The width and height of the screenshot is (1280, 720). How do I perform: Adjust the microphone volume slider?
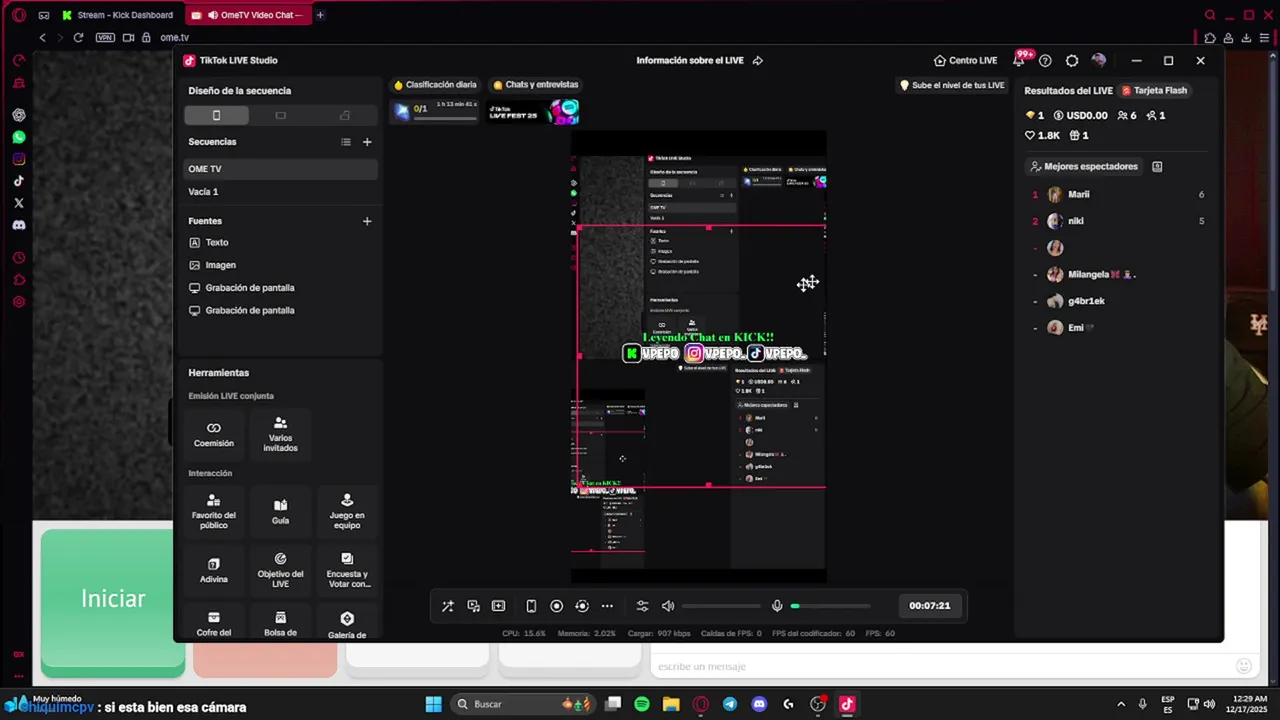(x=831, y=606)
